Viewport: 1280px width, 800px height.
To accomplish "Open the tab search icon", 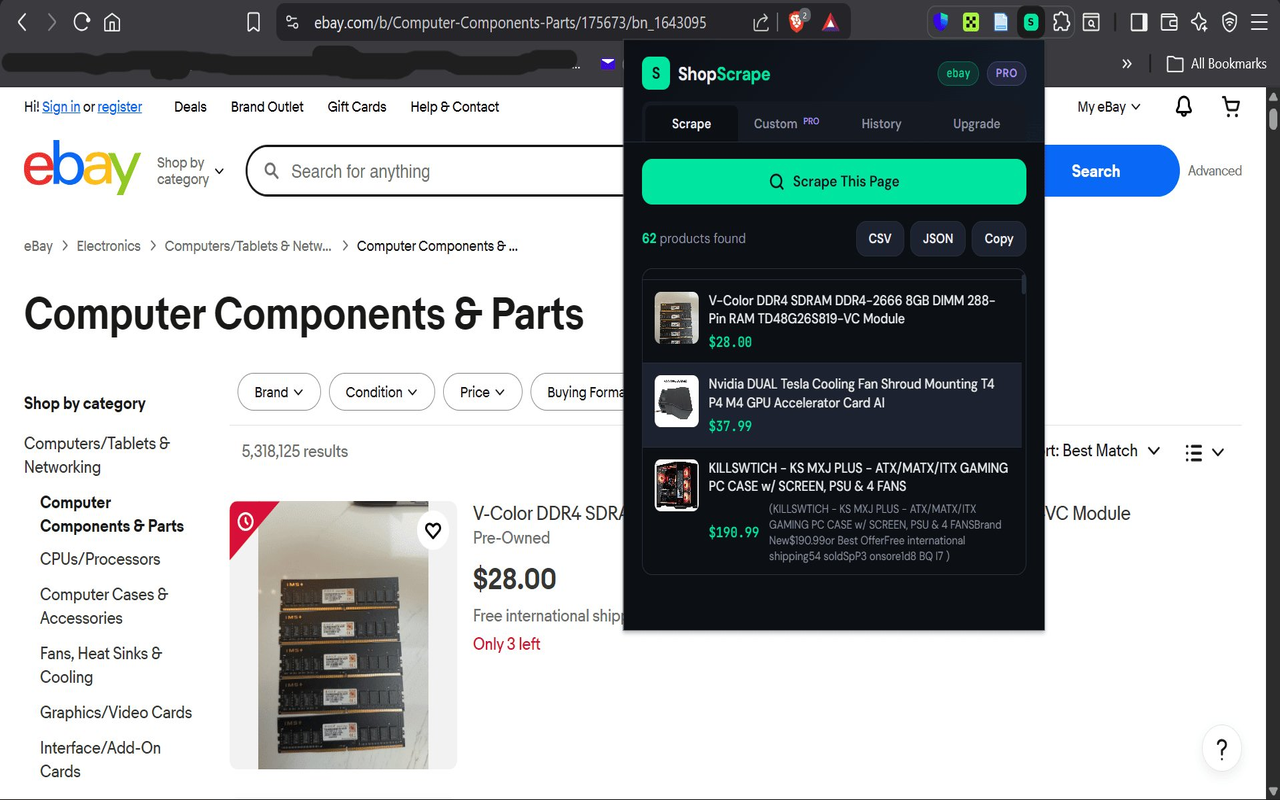I will tap(1092, 22).
